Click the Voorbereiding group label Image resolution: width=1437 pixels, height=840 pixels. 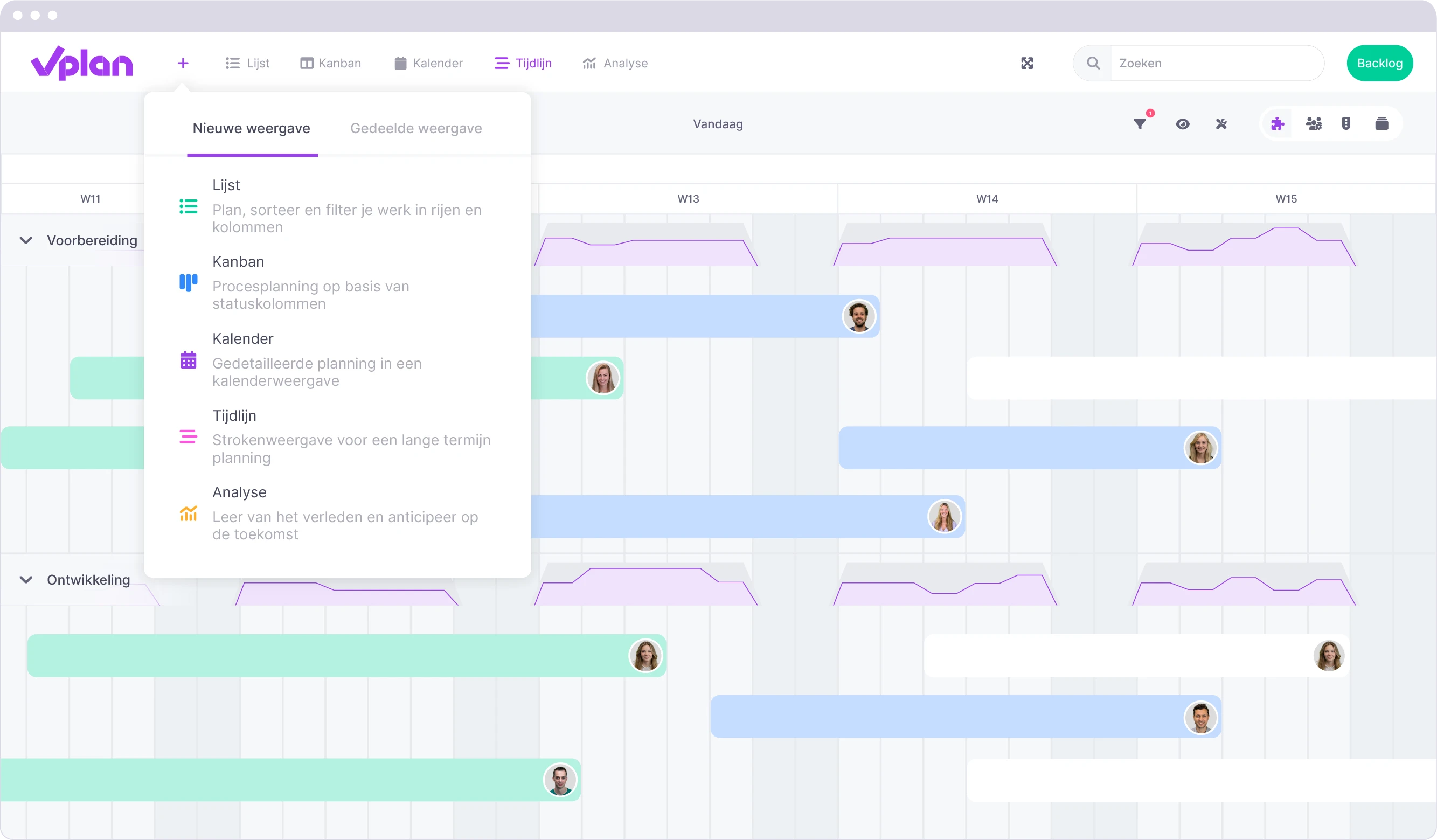[92, 241]
